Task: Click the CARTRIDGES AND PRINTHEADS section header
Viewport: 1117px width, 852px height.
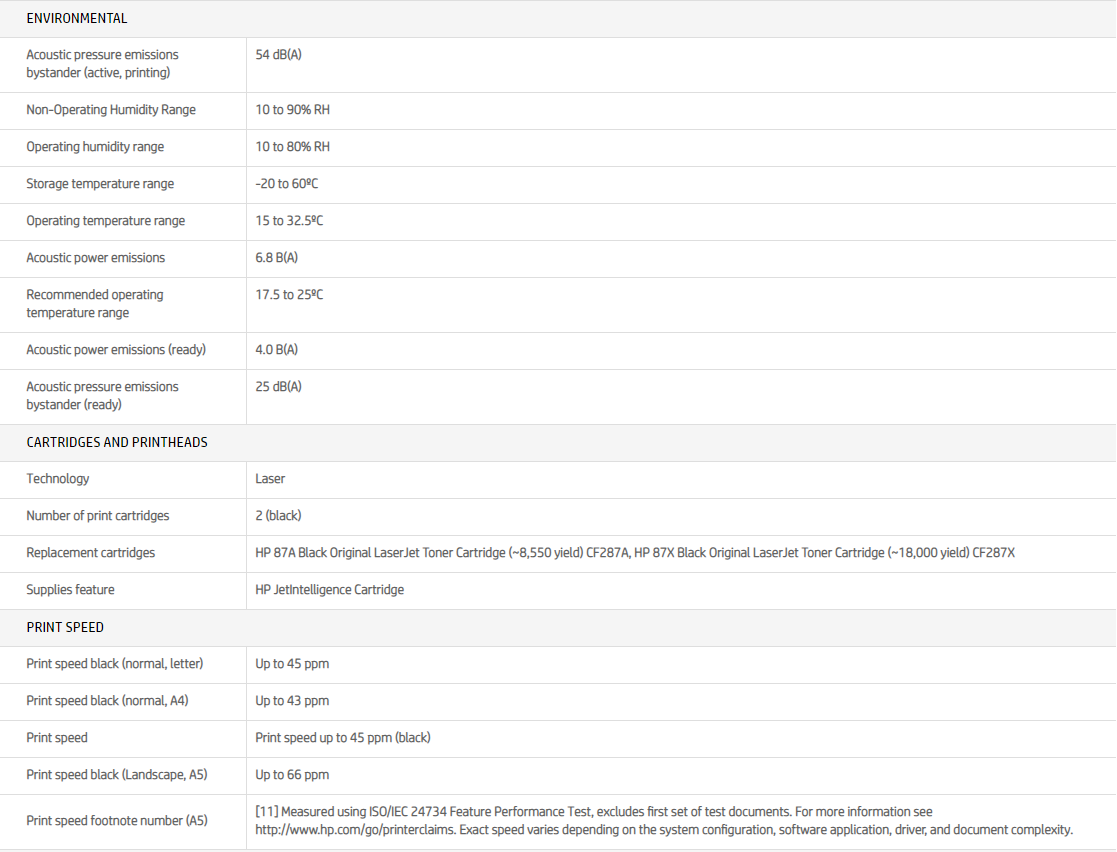Action: pyautogui.click(x=117, y=442)
